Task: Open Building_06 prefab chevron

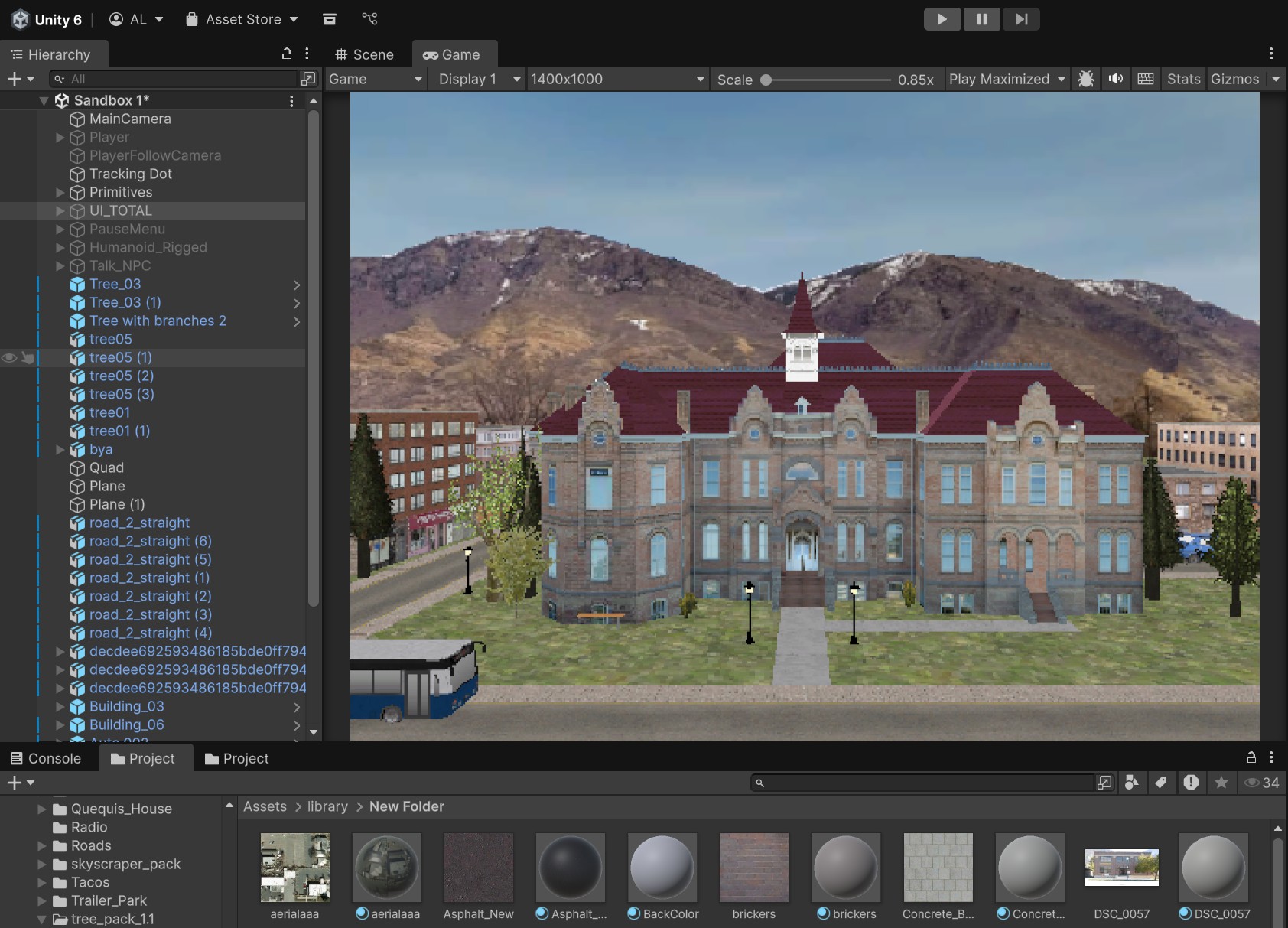Action: tap(297, 725)
